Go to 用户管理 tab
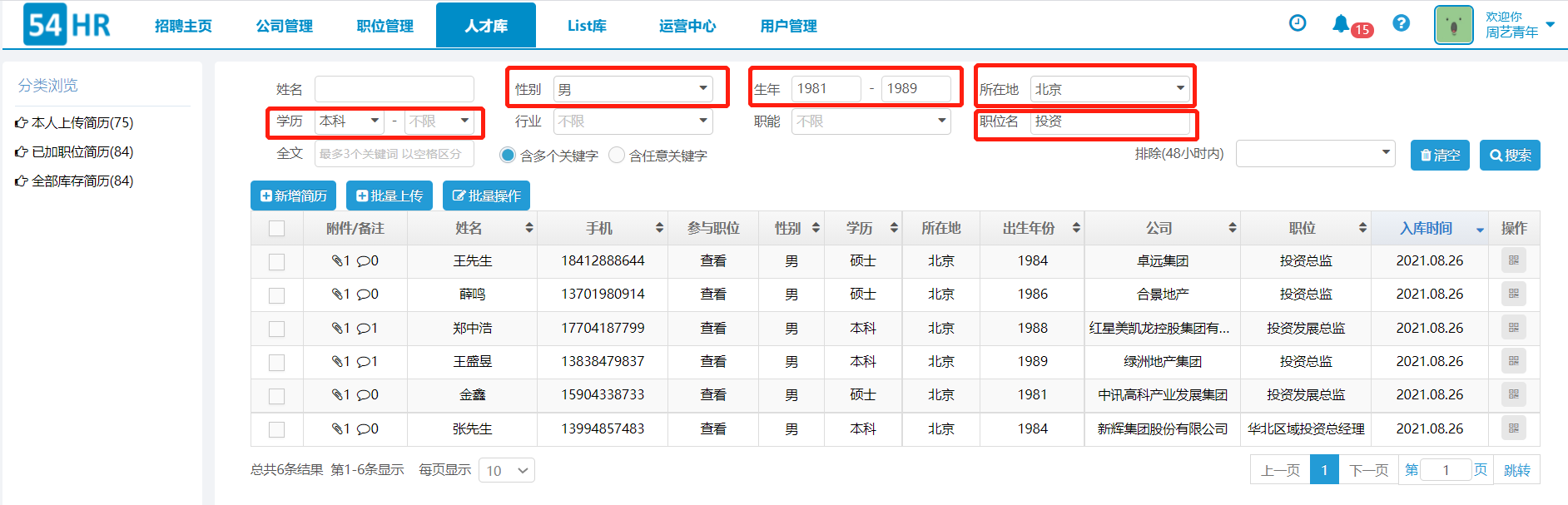The height and width of the screenshot is (505, 1568). point(788,26)
